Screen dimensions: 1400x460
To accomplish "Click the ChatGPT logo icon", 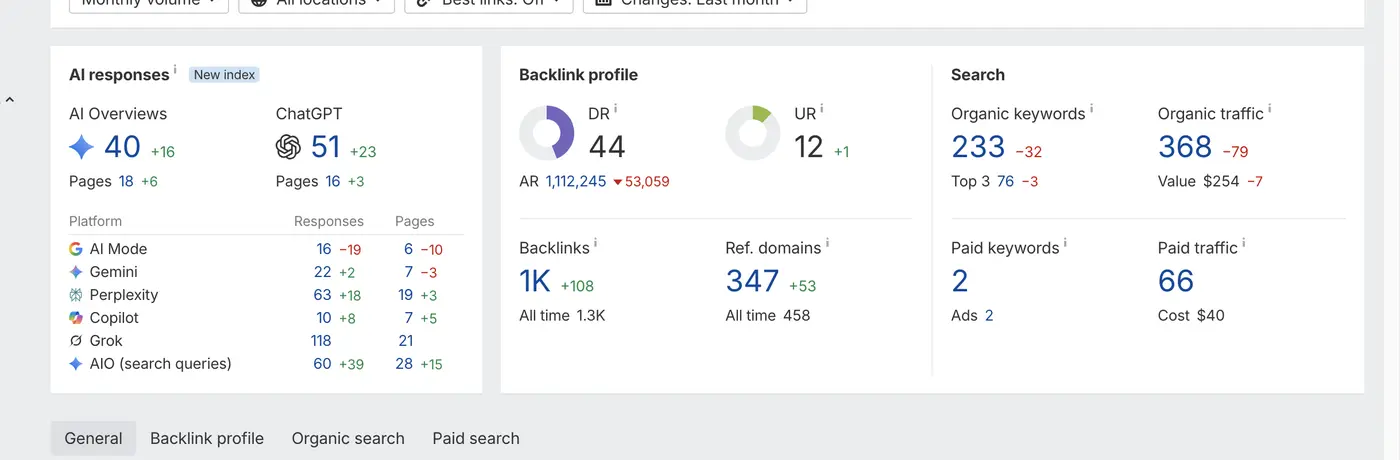I will pyautogui.click(x=288, y=148).
